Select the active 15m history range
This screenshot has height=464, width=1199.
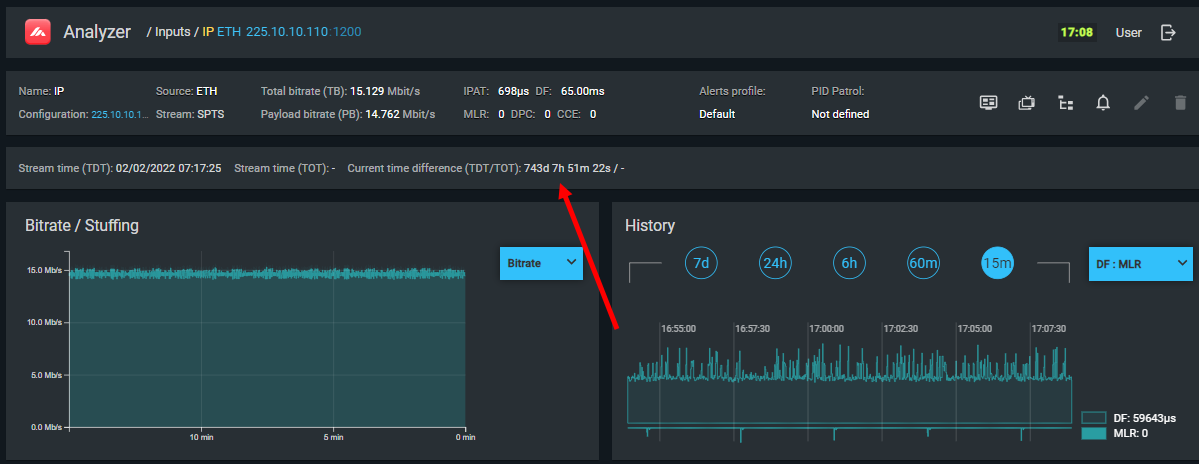coord(998,263)
